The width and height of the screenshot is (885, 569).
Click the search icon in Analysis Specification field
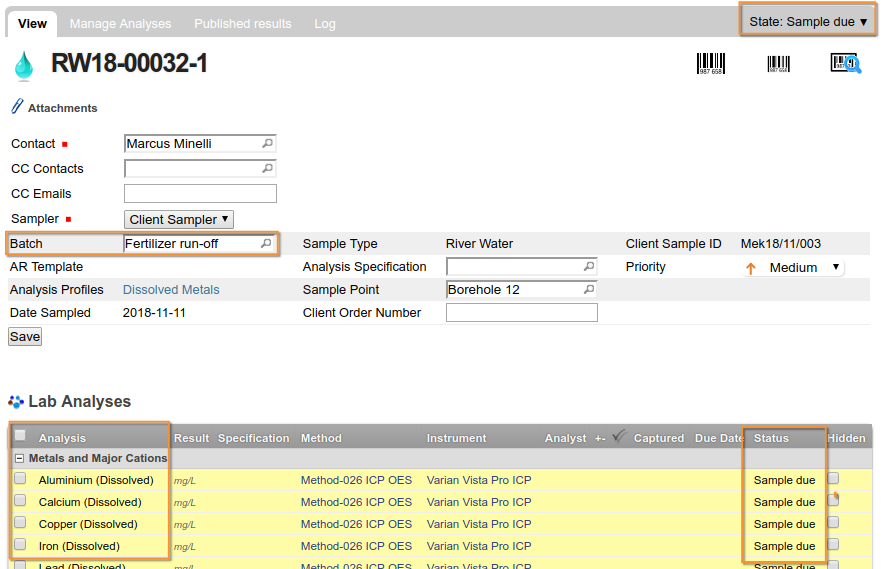point(588,267)
